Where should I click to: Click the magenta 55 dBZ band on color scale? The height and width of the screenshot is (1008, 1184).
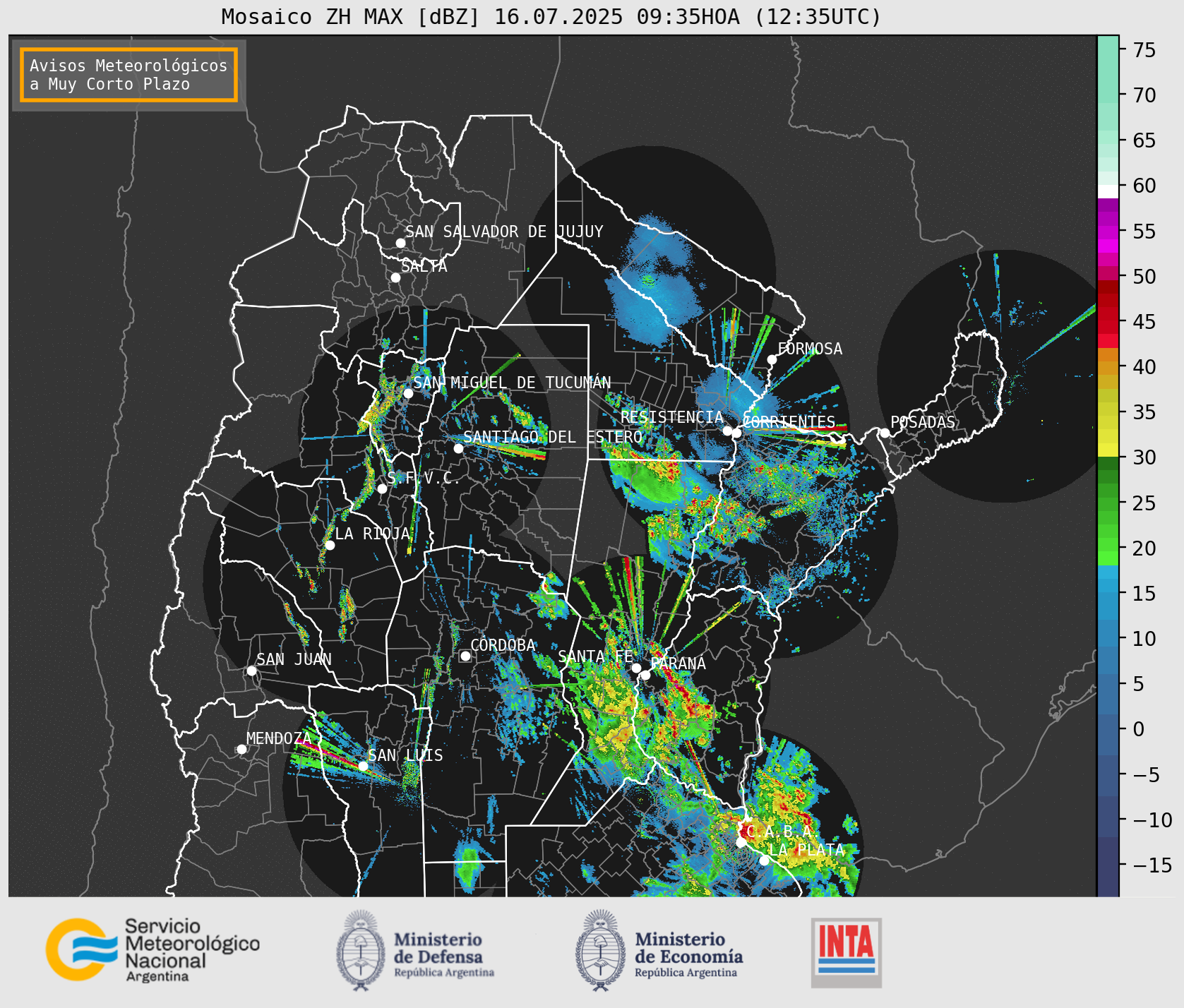click(1108, 231)
